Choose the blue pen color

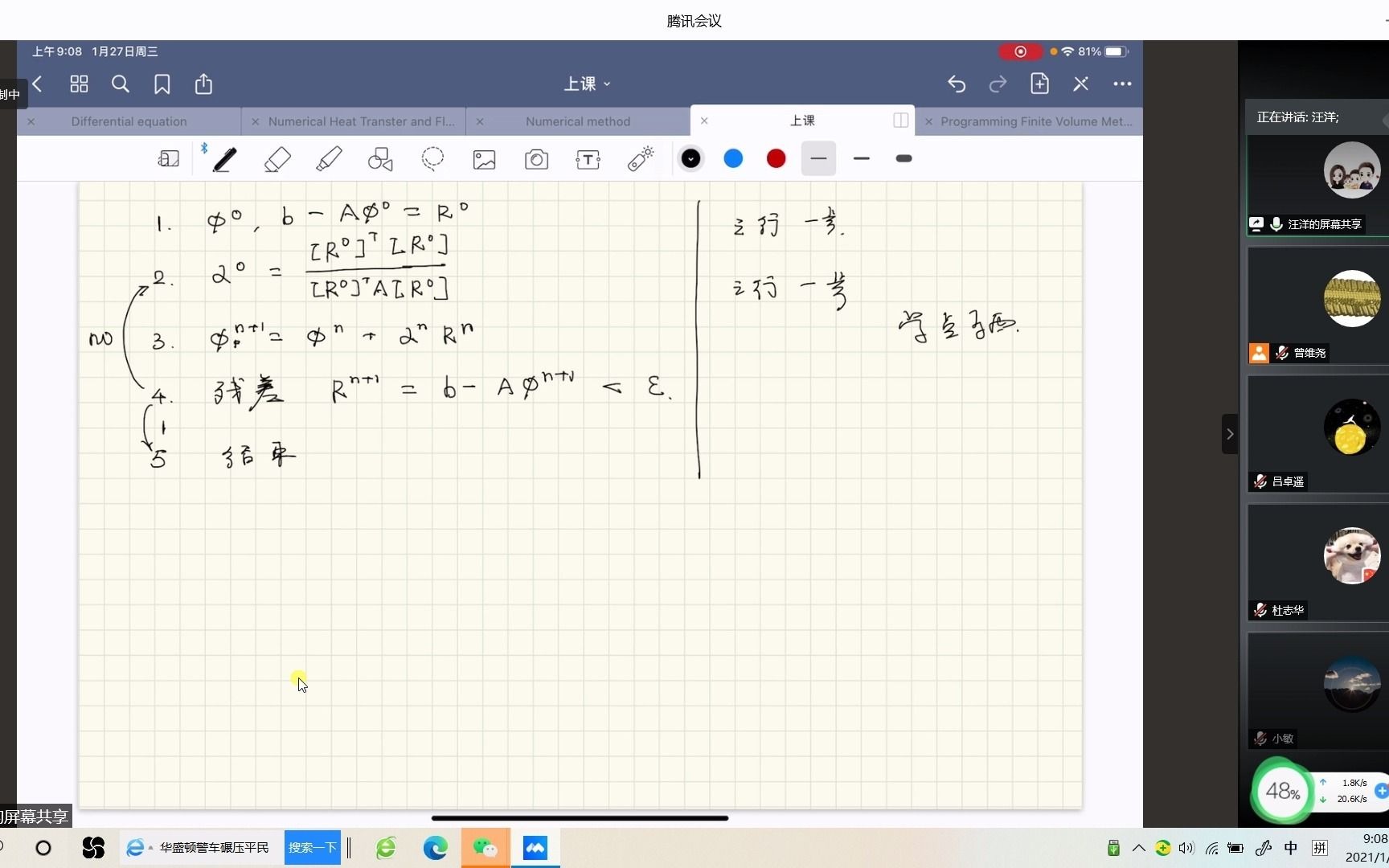[733, 158]
